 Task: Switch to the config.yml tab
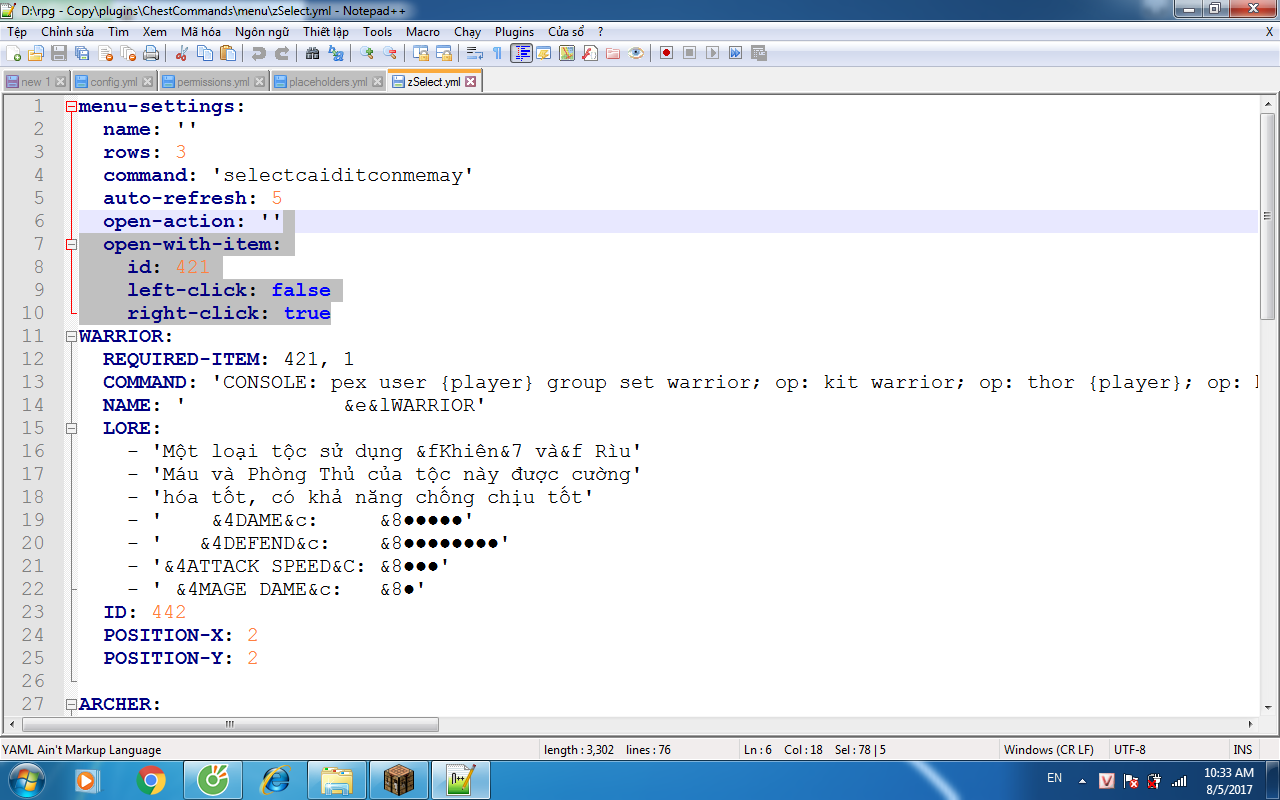[x=114, y=82]
